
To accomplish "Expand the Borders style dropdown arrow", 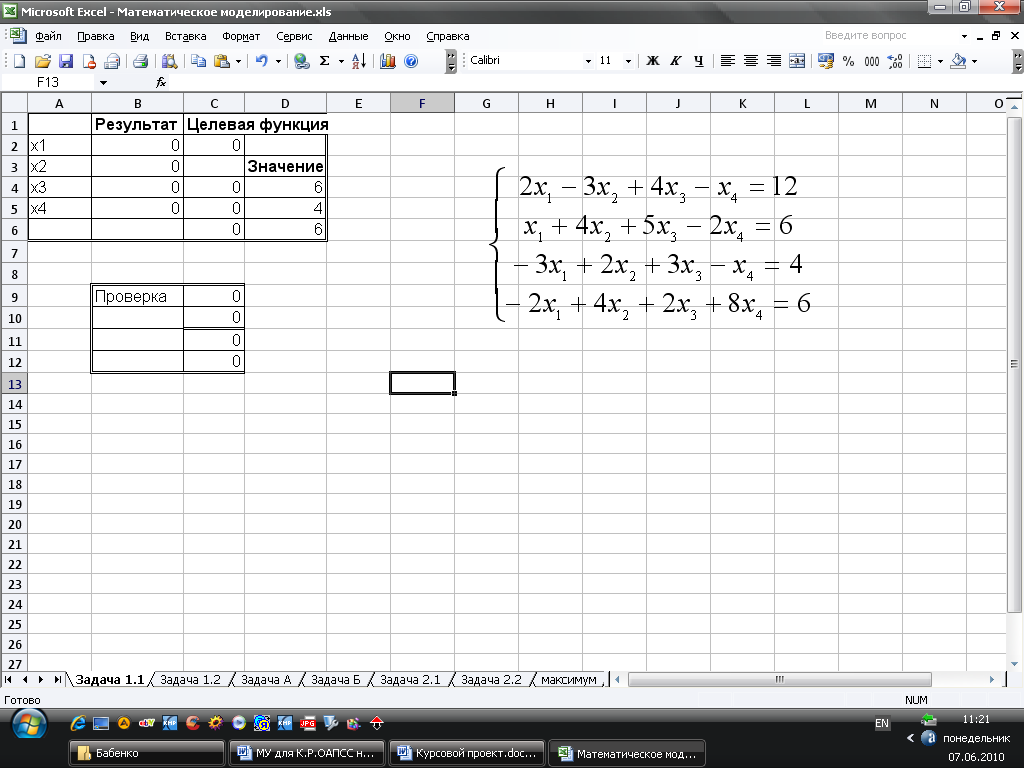I will (940, 61).
